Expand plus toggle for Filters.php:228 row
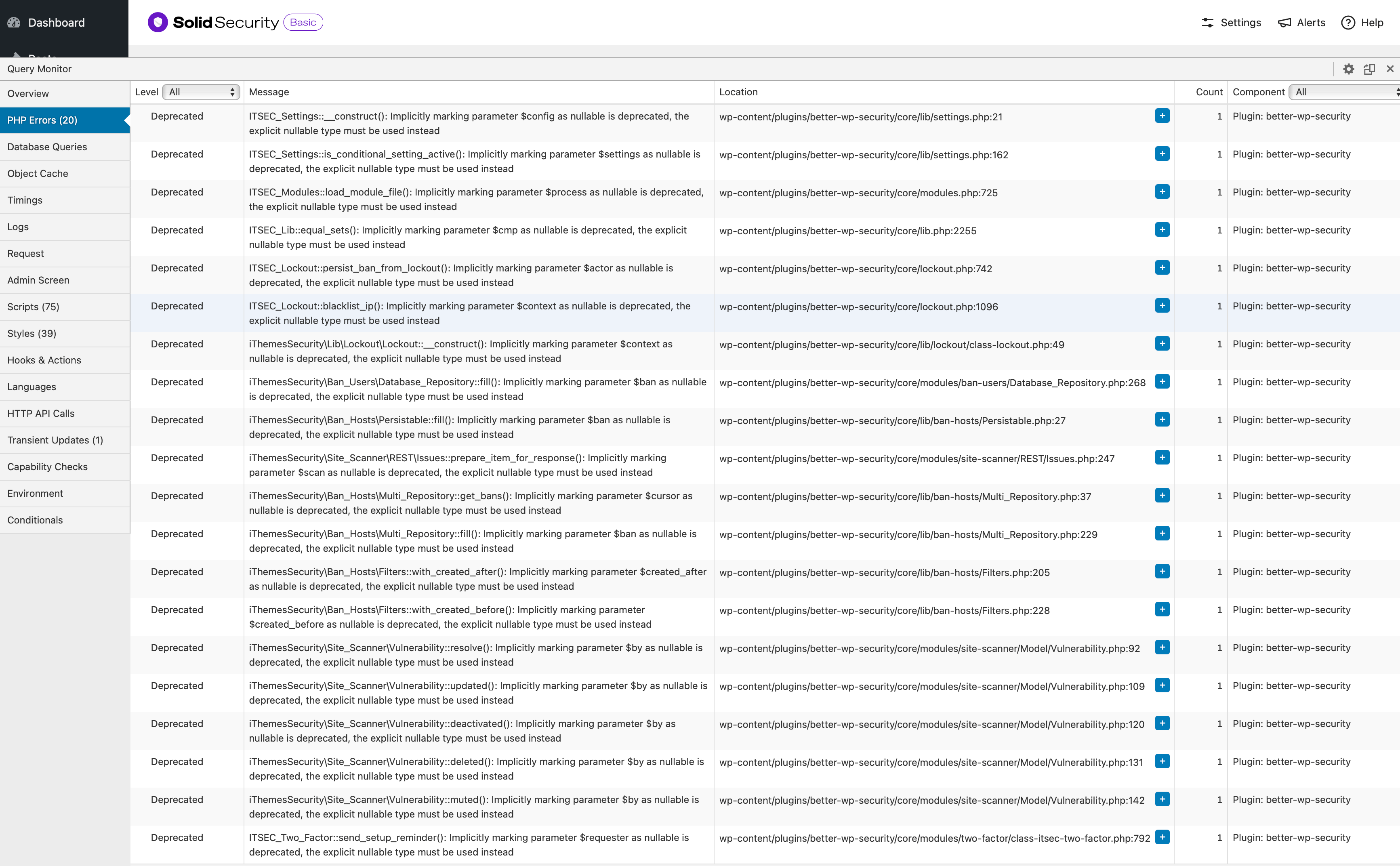 pos(1162,610)
